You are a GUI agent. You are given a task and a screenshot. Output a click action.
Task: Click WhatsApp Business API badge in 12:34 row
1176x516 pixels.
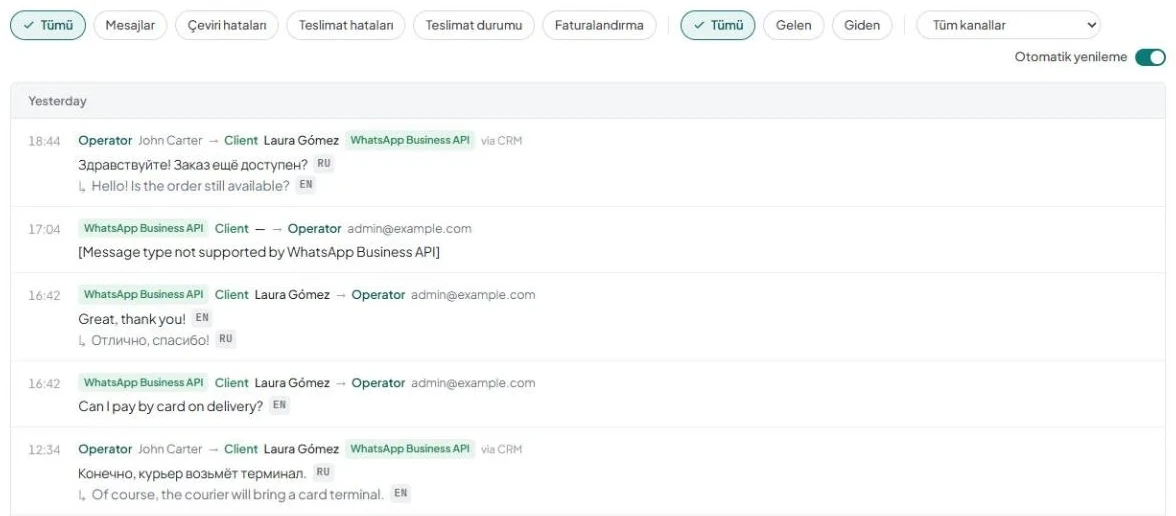[410, 449]
